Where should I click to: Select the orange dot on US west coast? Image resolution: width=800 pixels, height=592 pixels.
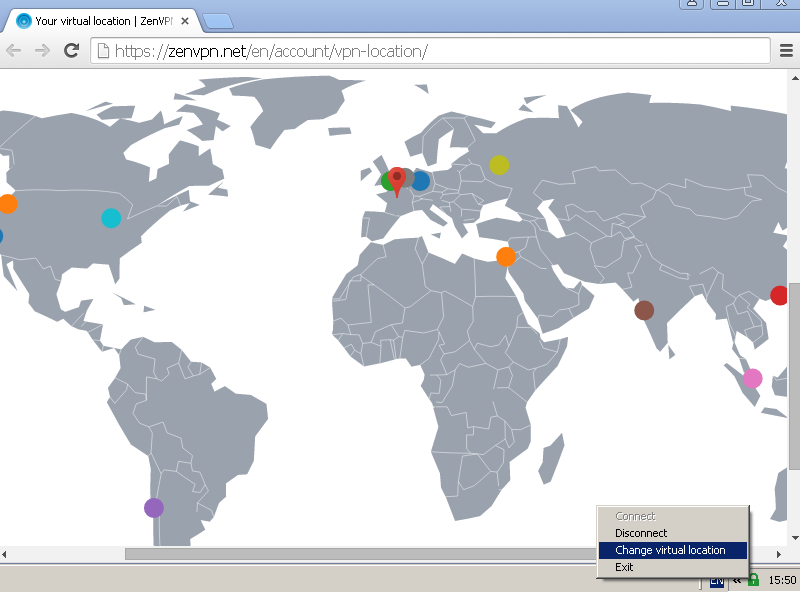click(x=9, y=204)
